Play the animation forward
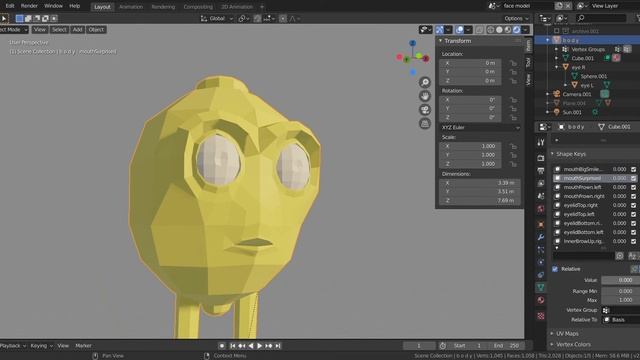Screen dimensions: 640x360 click(260, 346)
